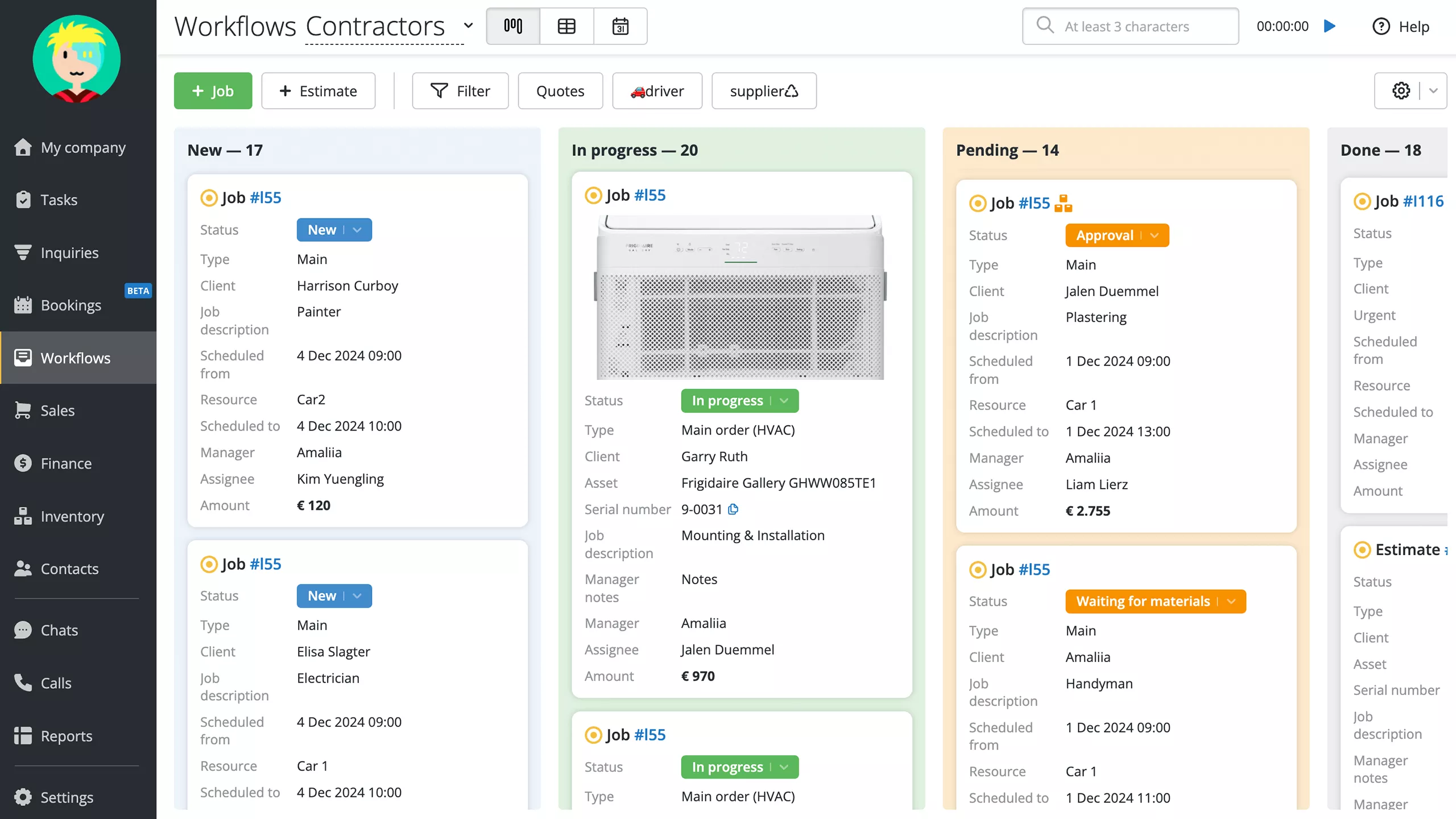Screen dimensions: 1456x819
Task: Go to the Finance section
Action: tap(66, 463)
